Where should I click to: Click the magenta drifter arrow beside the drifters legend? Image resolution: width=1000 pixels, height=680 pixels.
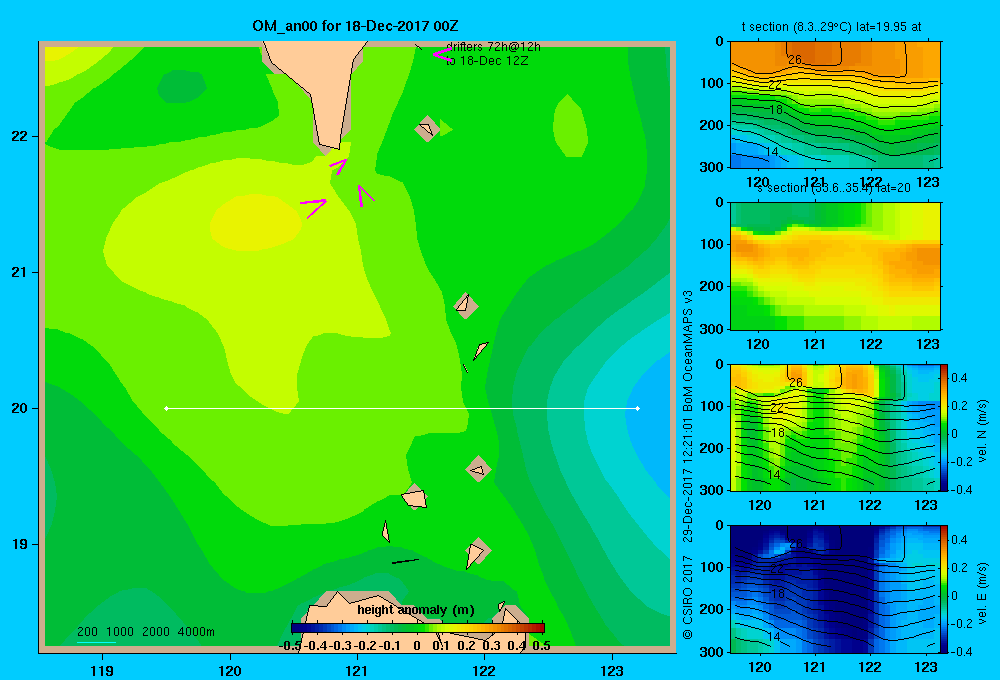click(442, 54)
